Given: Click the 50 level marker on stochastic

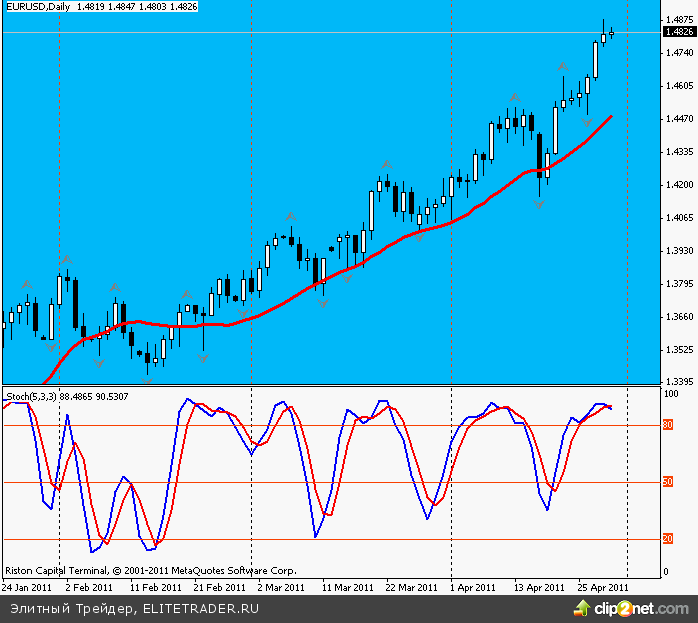Looking at the screenshot, I should [x=668, y=483].
